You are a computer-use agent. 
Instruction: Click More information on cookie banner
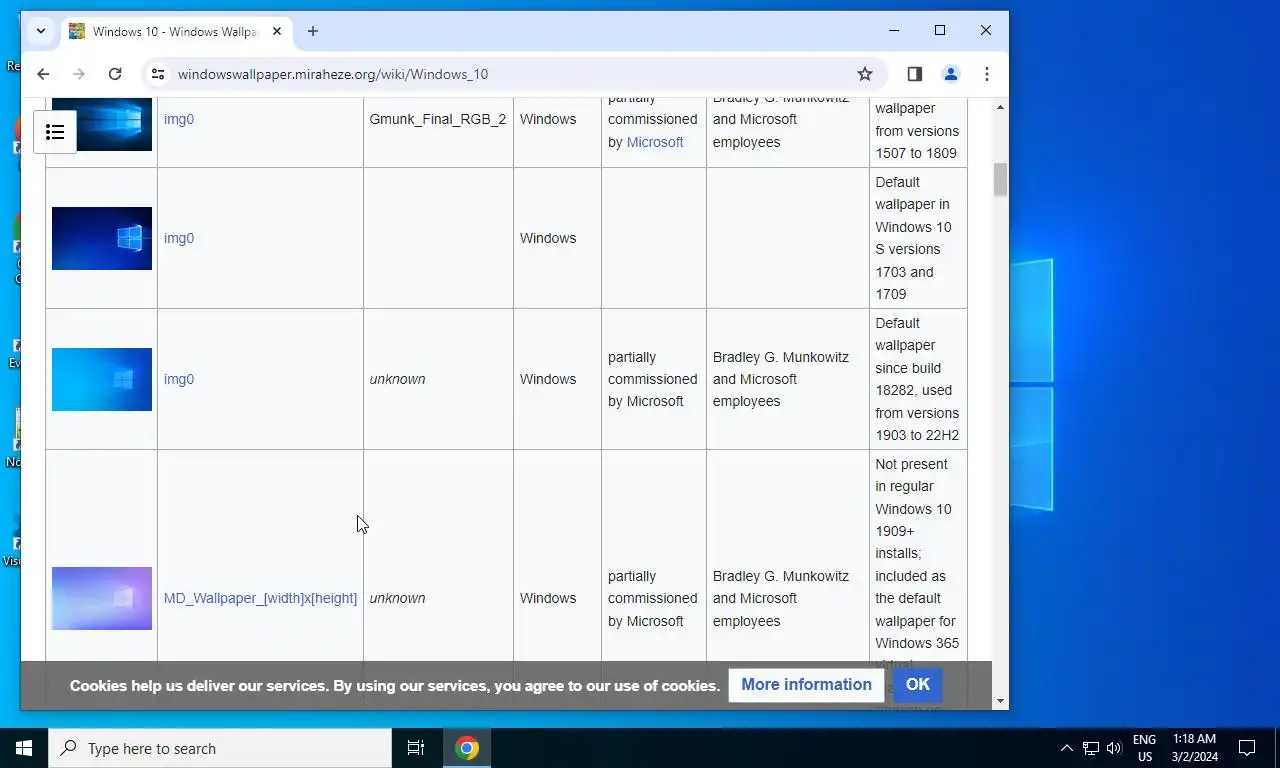click(x=806, y=685)
